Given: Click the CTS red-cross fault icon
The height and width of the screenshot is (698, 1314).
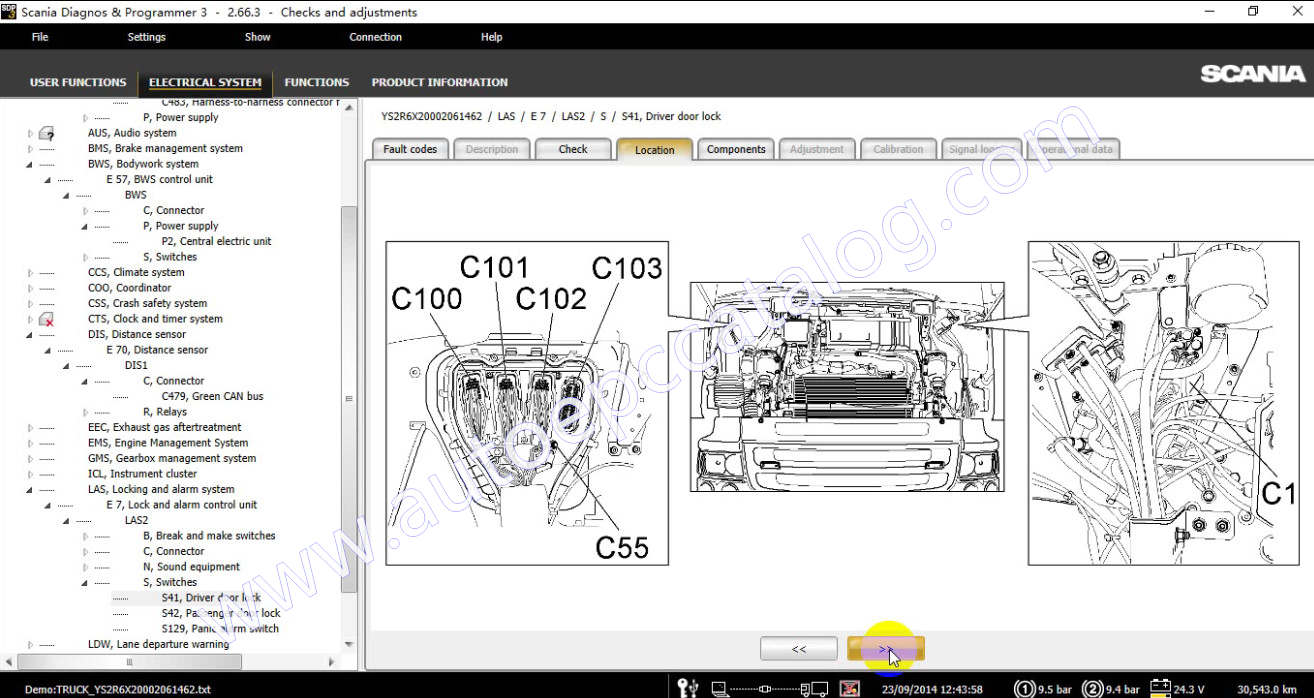Looking at the screenshot, I should (x=46, y=319).
